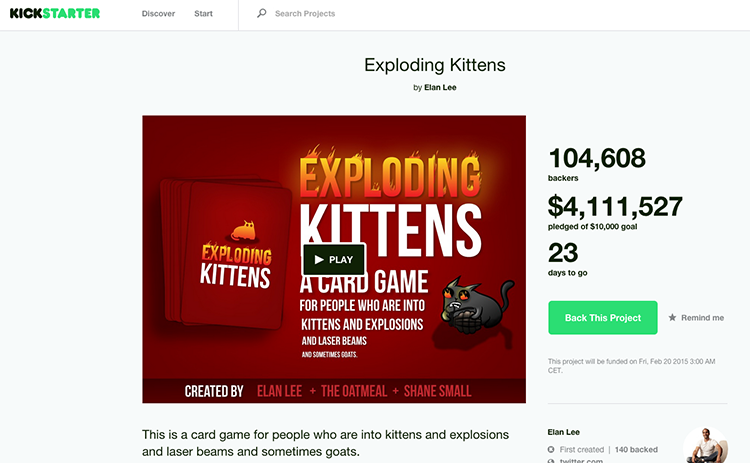This screenshot has width=750, height=463.
Task: Click the Remind me label
Action: (702, 318)
